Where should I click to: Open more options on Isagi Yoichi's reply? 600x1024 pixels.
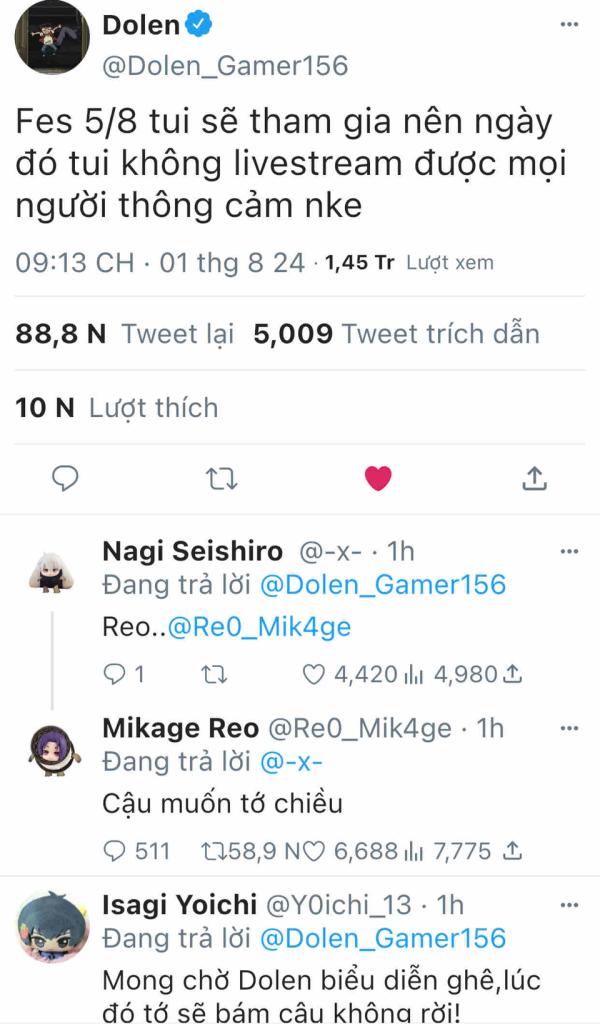[569, 904]
